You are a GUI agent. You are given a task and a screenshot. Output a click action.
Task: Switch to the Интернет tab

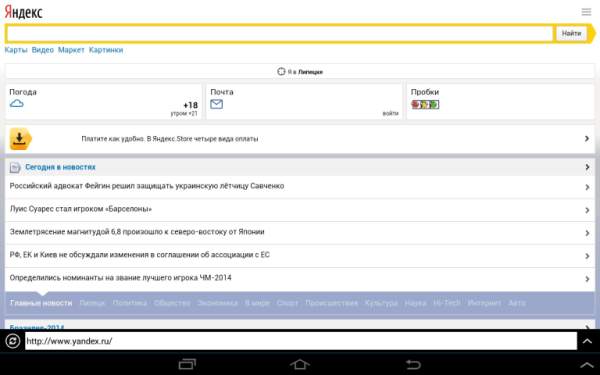tap(484, 303)
